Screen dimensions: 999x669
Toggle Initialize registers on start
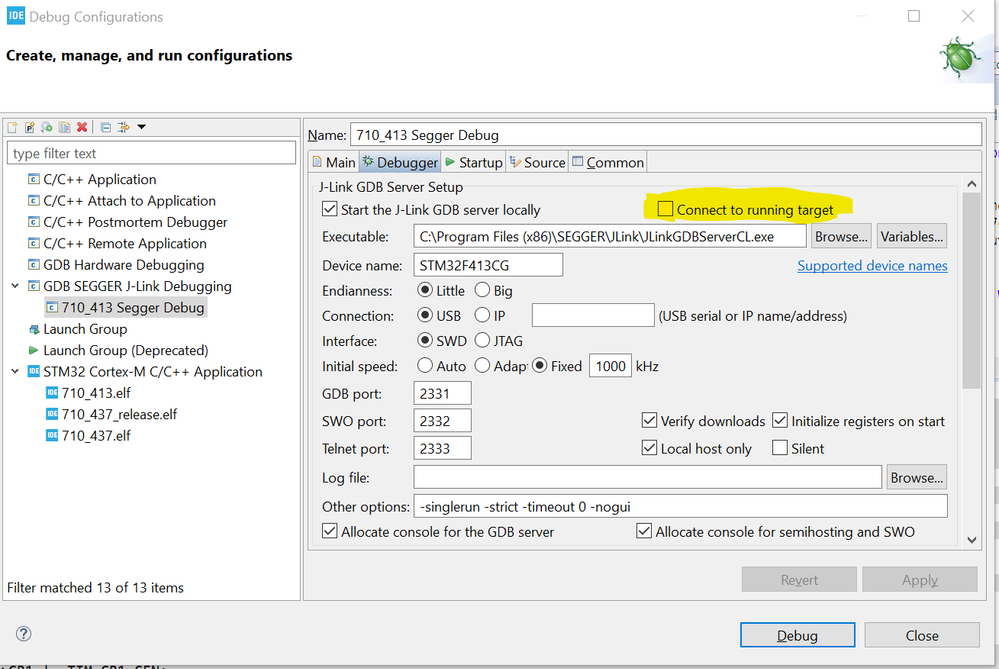(780, 421)
